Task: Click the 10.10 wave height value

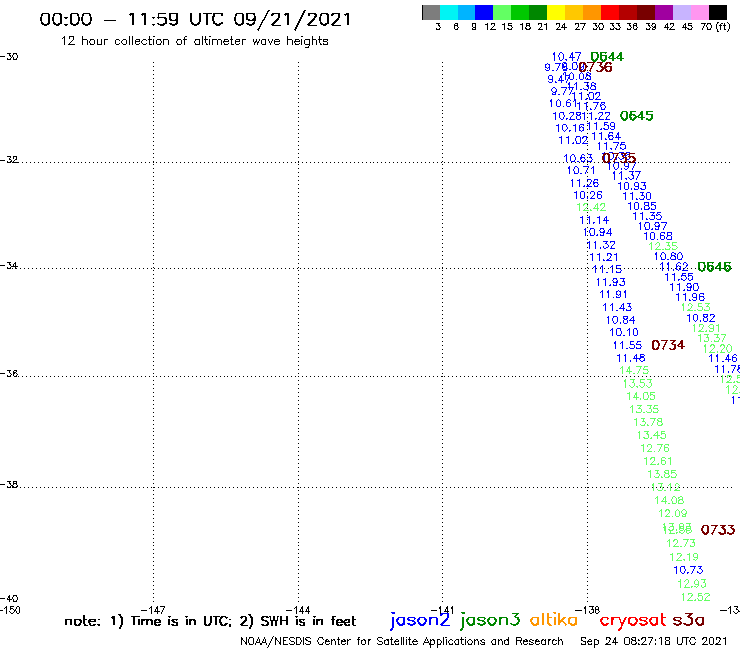Action: point(623,332)
